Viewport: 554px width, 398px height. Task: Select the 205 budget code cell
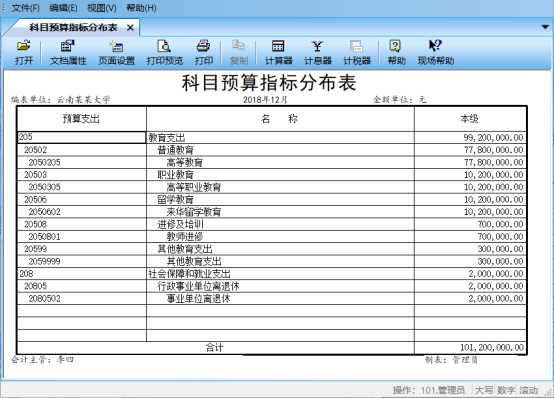pyautogui.click(x=81, y=137)
